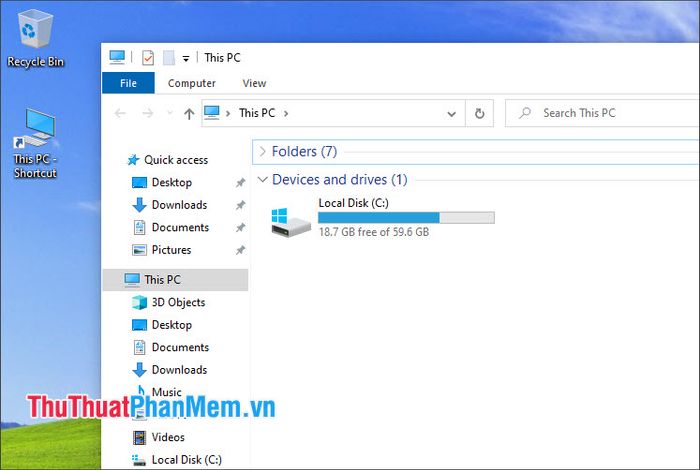Click the 18.7 GB free of 59.6 GB text
This screenshot has height=470, width=700.
[374, 232]
